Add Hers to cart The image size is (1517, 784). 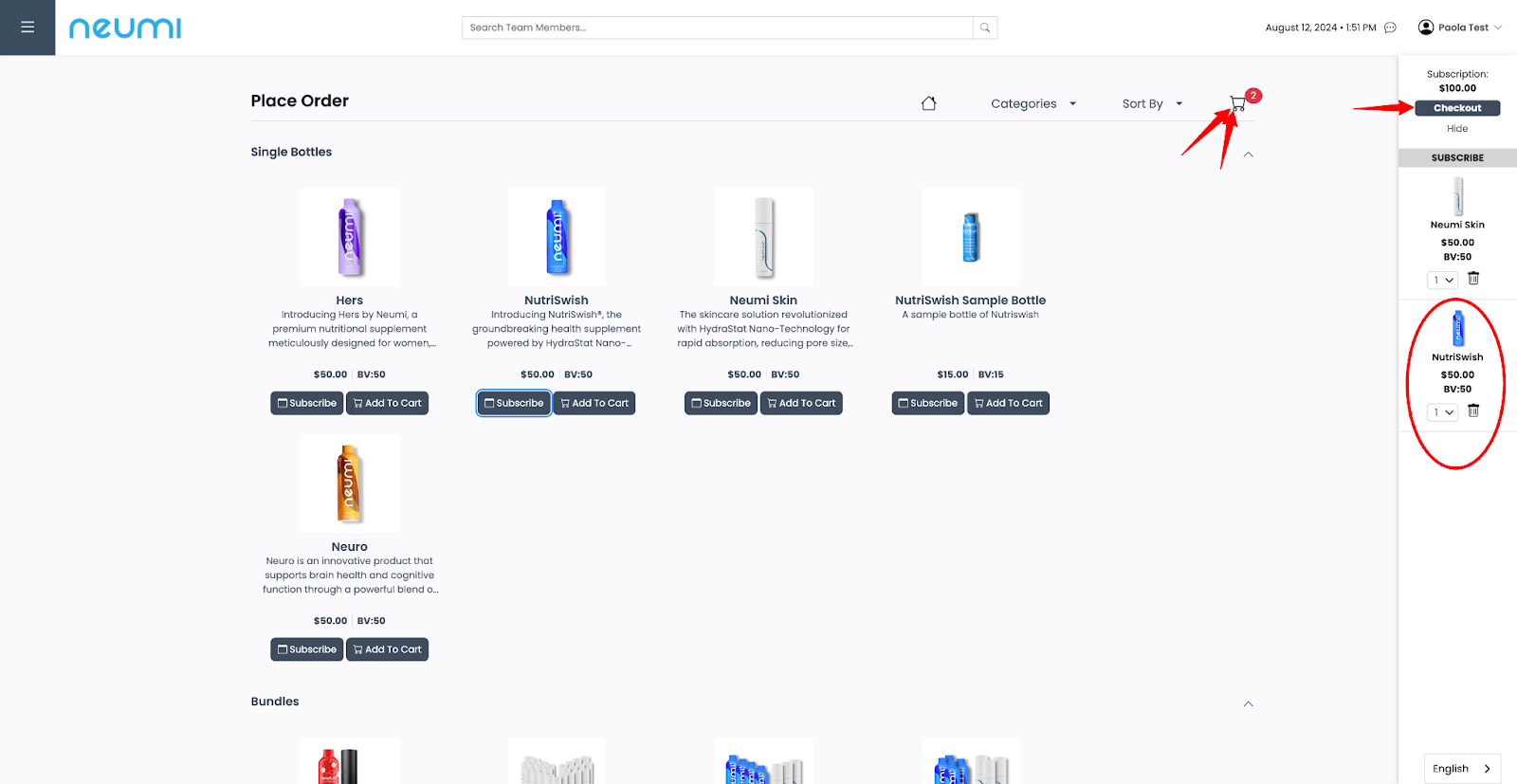(387, 403)
